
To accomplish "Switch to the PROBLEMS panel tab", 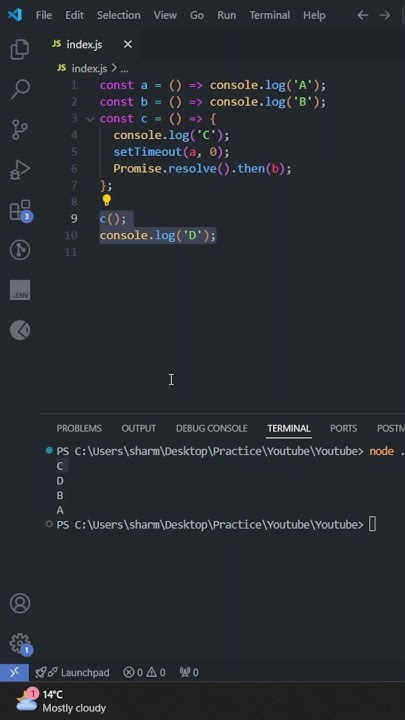I will click(x=79, y=428).
